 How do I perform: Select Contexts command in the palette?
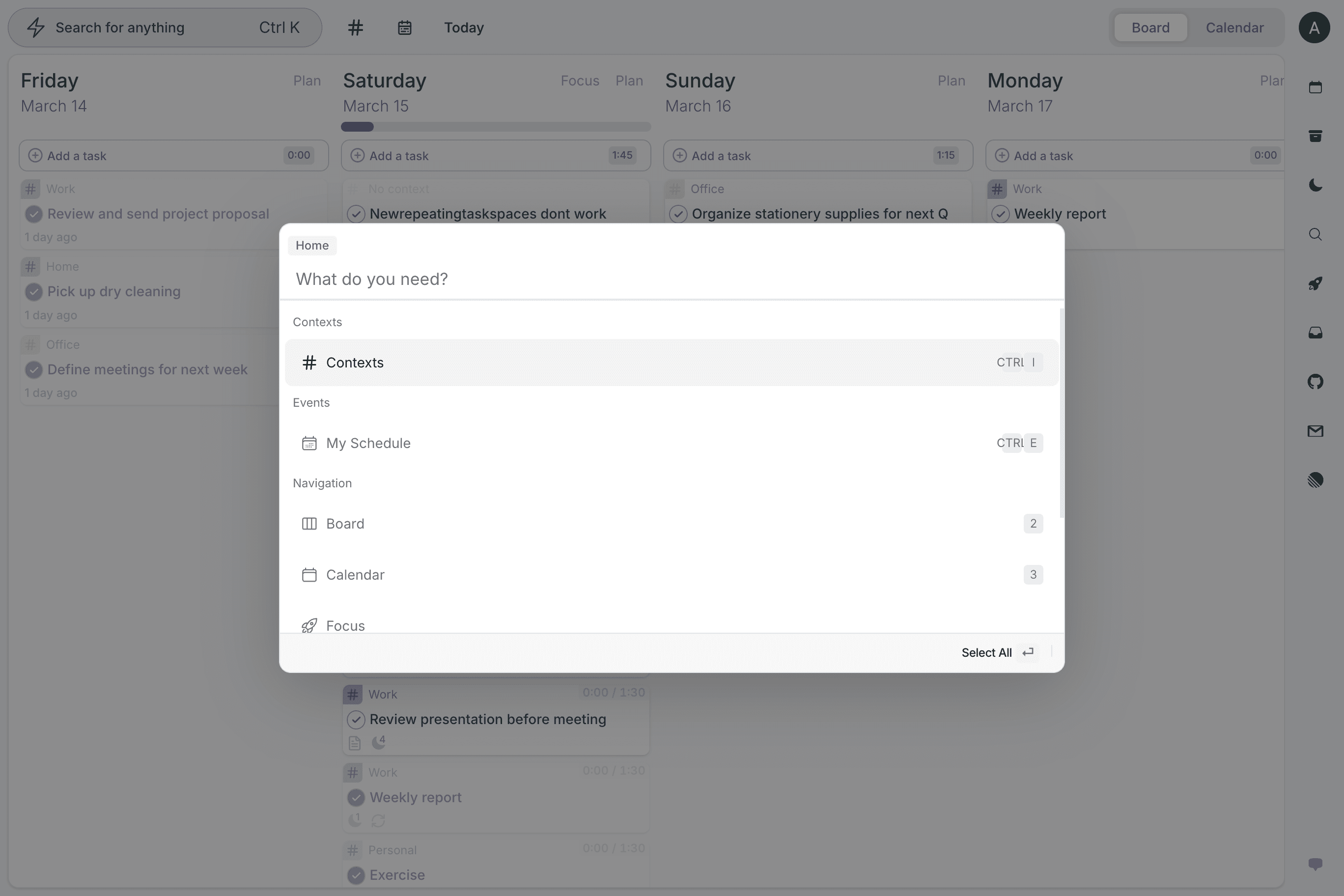(x=672, y=363)
